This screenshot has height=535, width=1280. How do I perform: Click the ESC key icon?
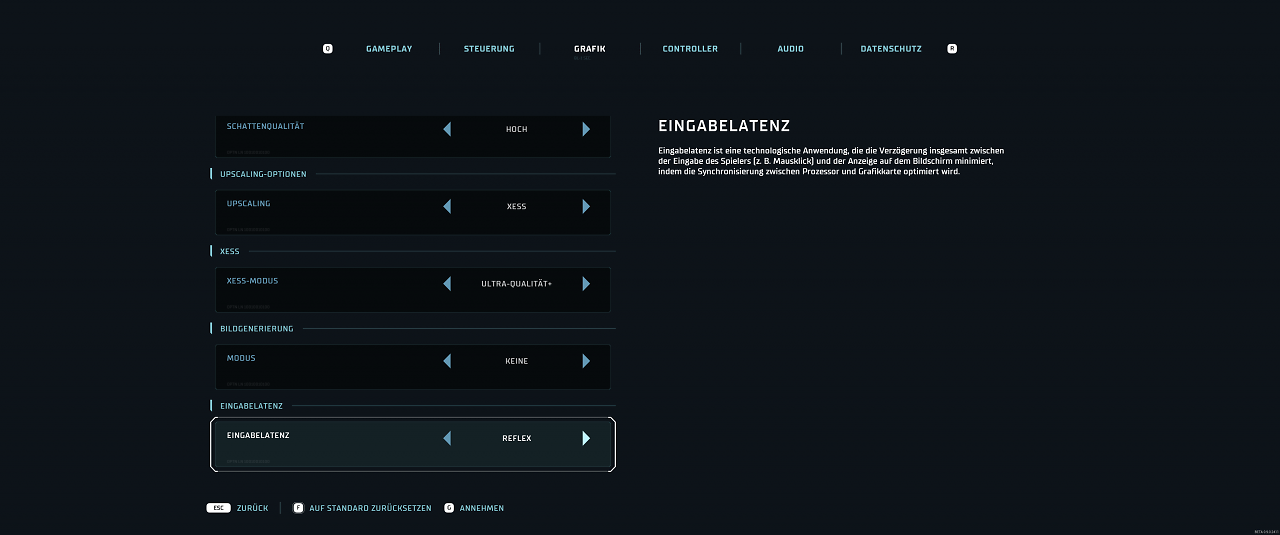coord(218,508)
